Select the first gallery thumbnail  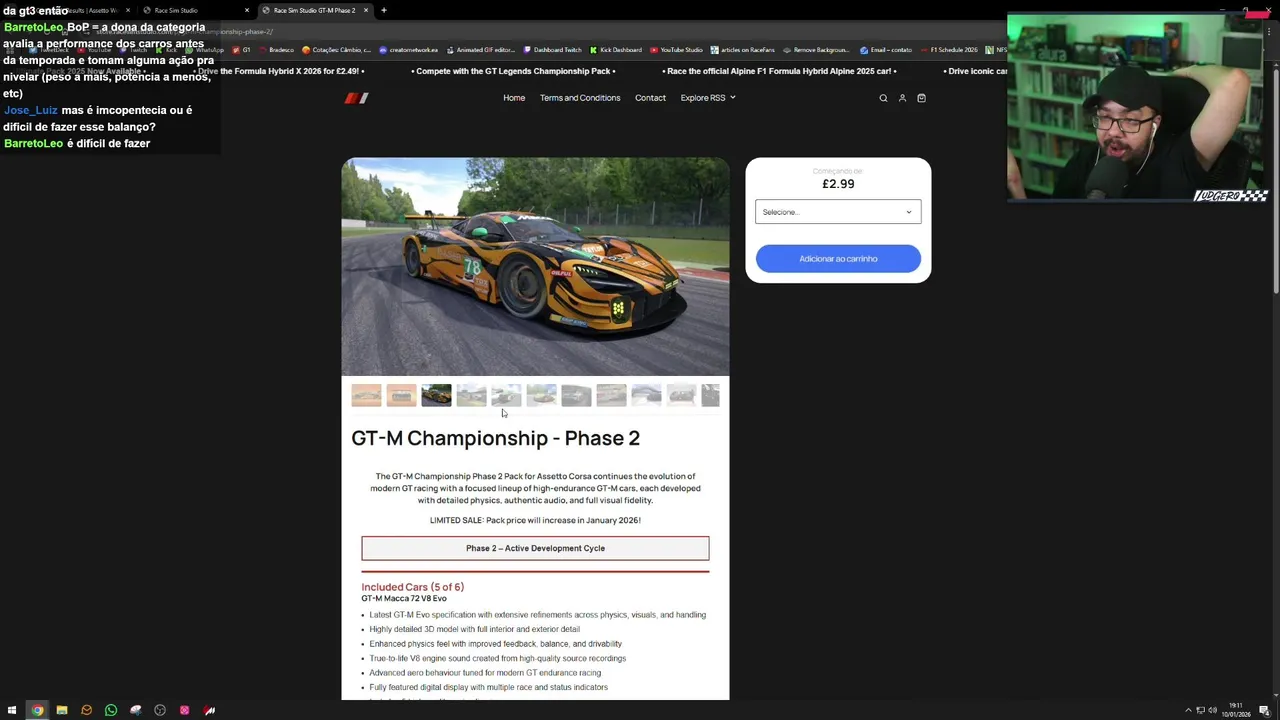[366, 396]
